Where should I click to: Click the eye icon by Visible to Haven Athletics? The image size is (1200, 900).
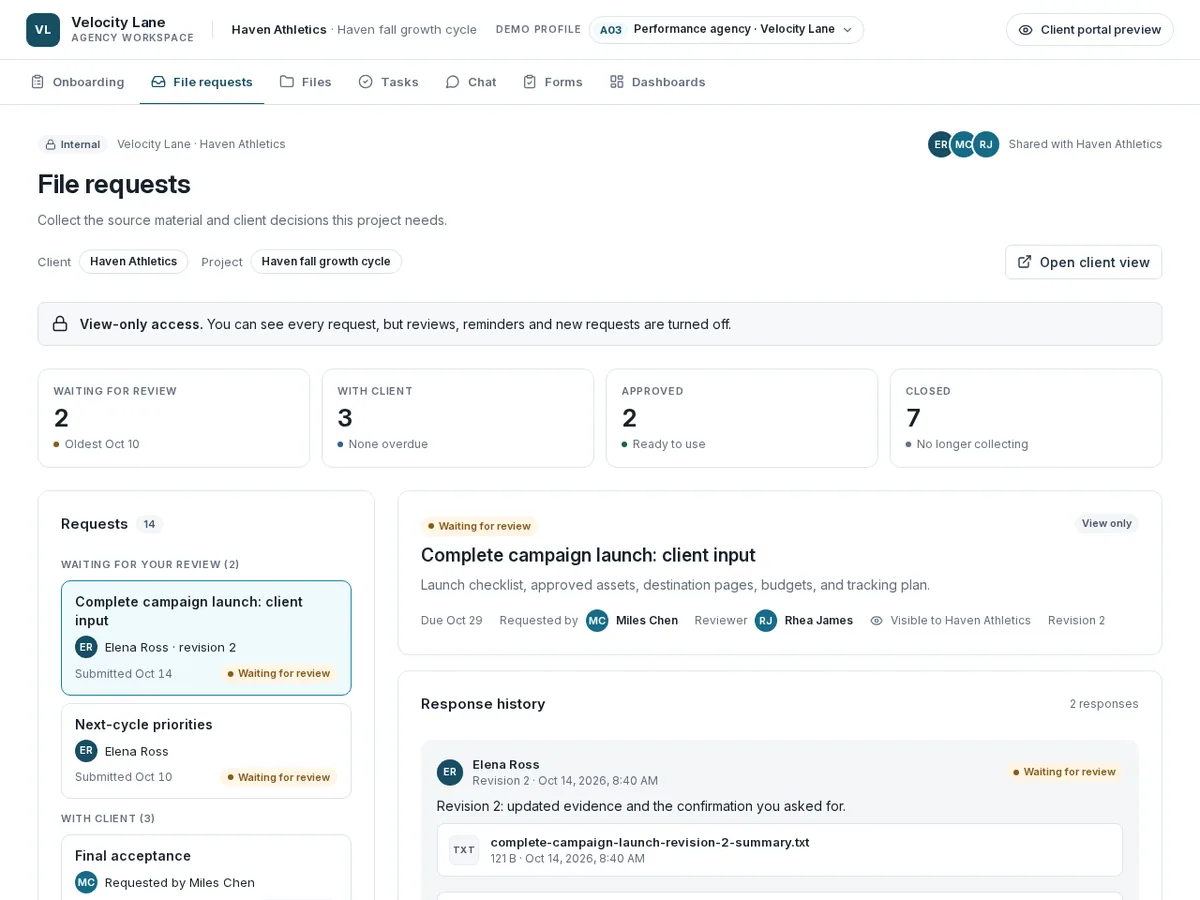pos(877,620)
